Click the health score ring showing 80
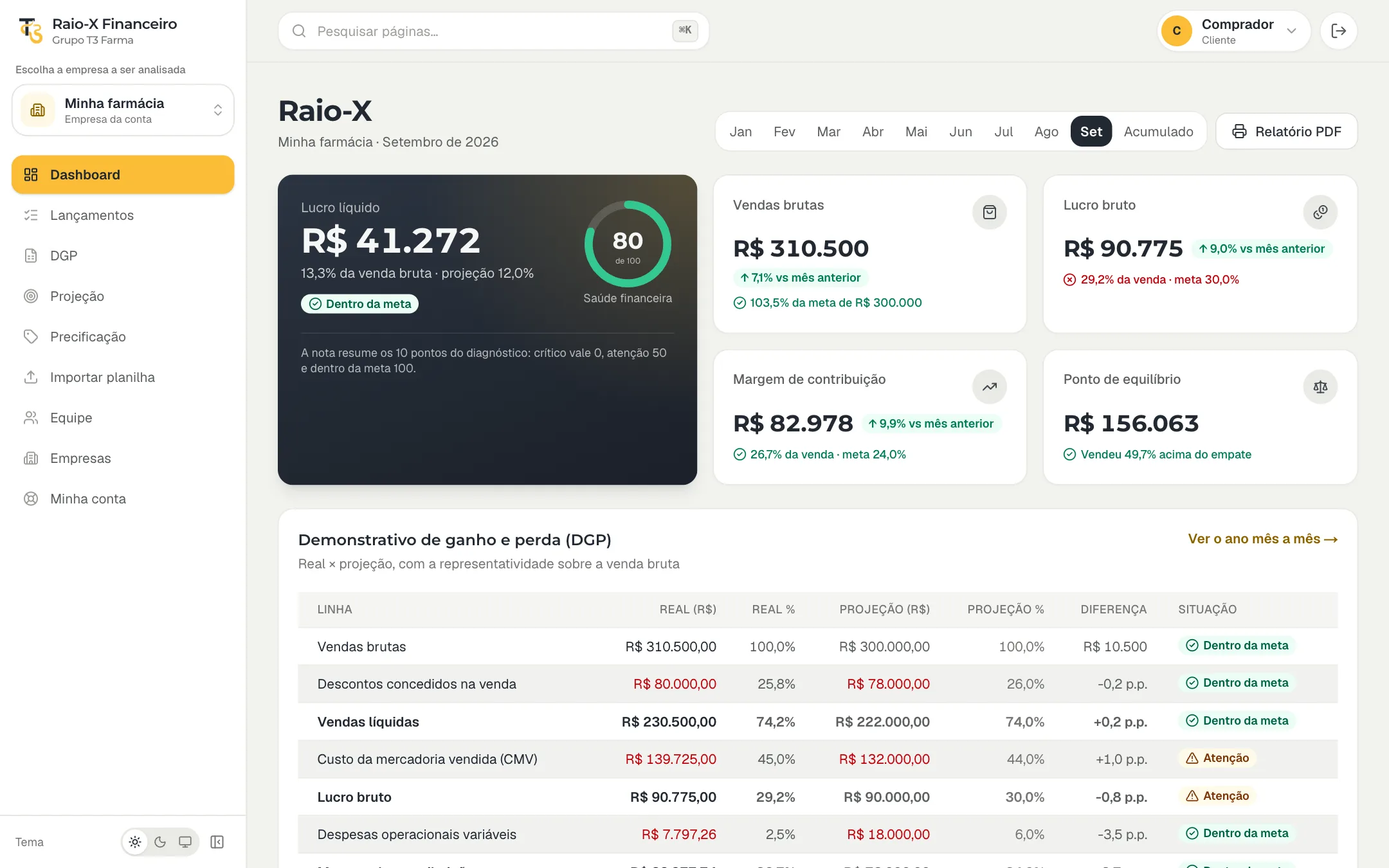This screenshot has width=1389, height=868. (x=628, y=244)
